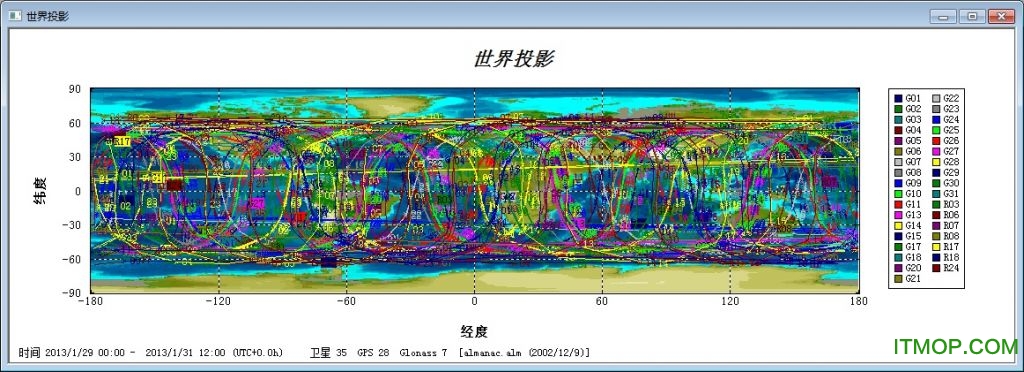Maximize the 世界投影 window
Viewport: 1024px width, 372px height.
972,16
